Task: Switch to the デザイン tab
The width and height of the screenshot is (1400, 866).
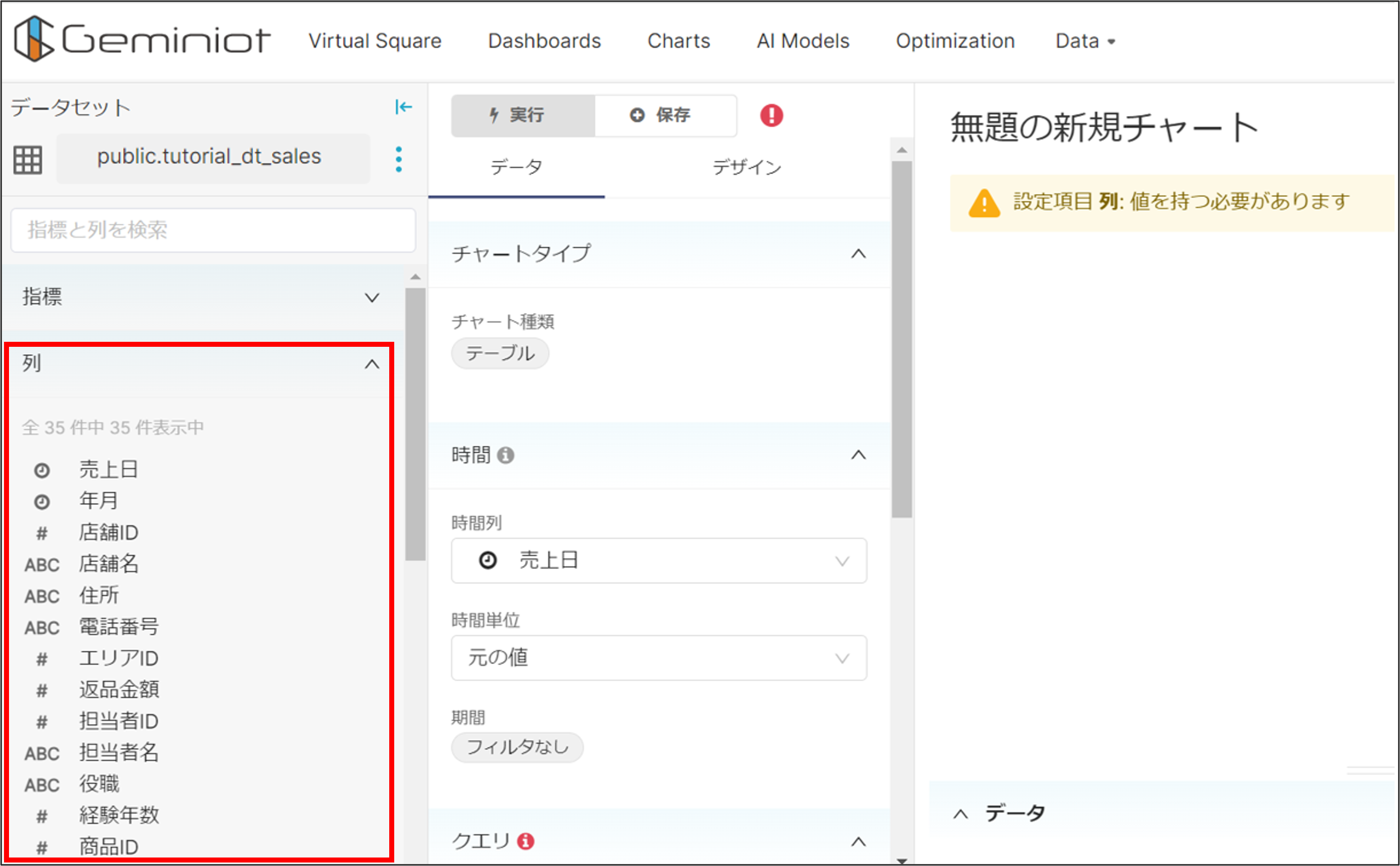Action: (x=746, y=167)
